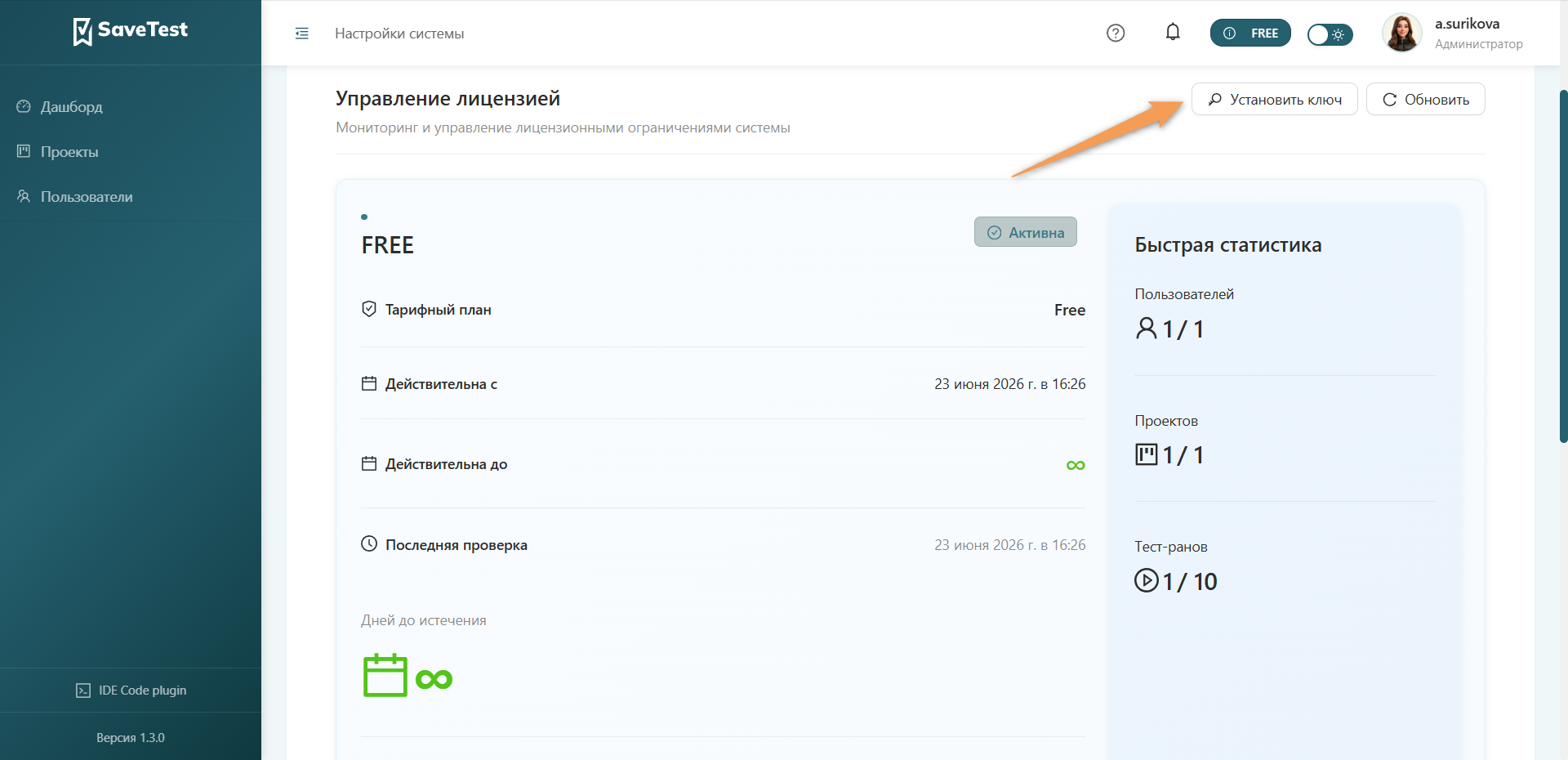Viewport: 1568px width, 760px height.
Task: Click the Обновить button
Action: pyautogui.click(x=1425, y=100)
